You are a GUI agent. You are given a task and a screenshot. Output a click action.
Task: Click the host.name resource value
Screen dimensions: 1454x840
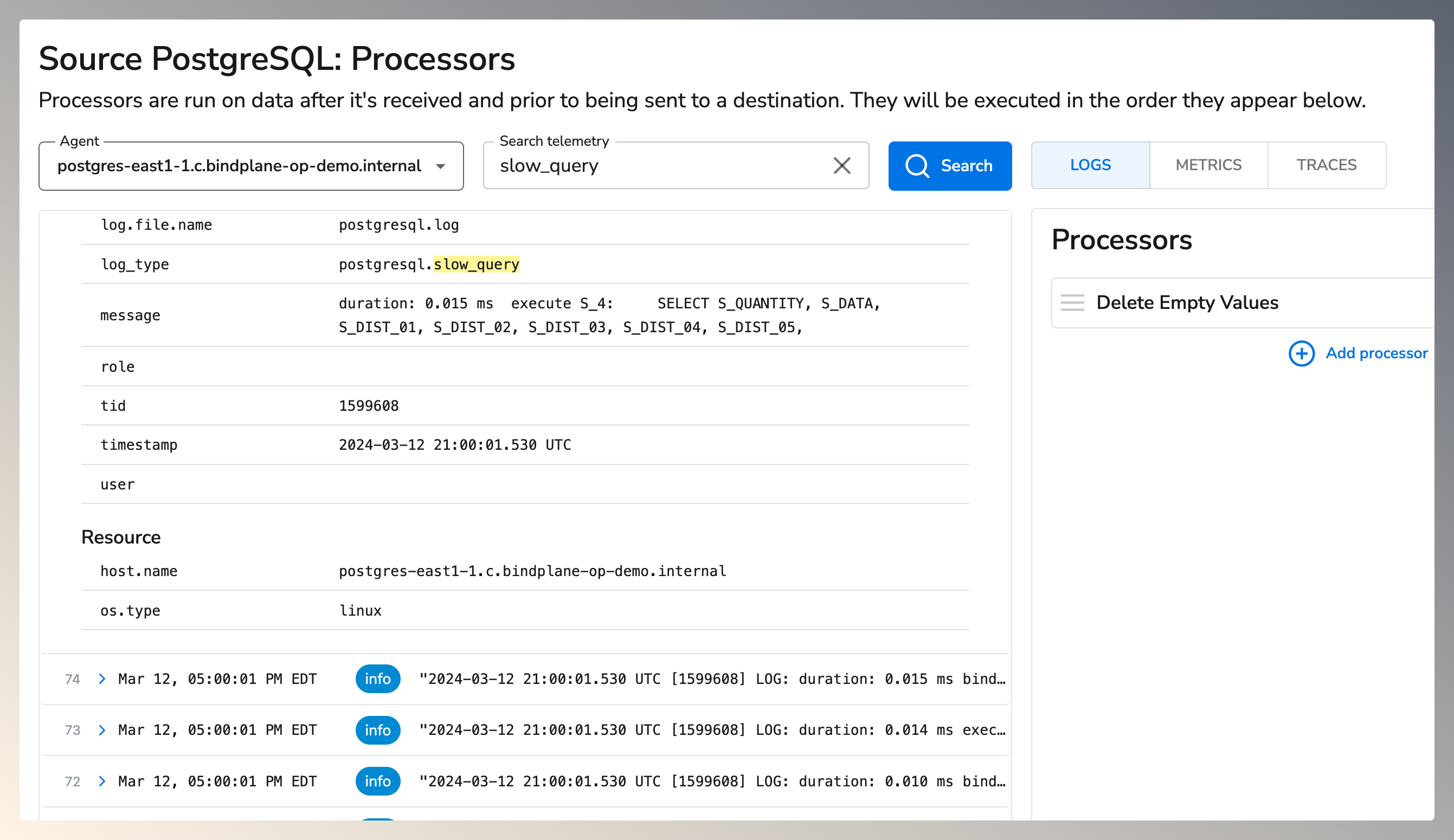pyautogui.click(x=531, y=571)
